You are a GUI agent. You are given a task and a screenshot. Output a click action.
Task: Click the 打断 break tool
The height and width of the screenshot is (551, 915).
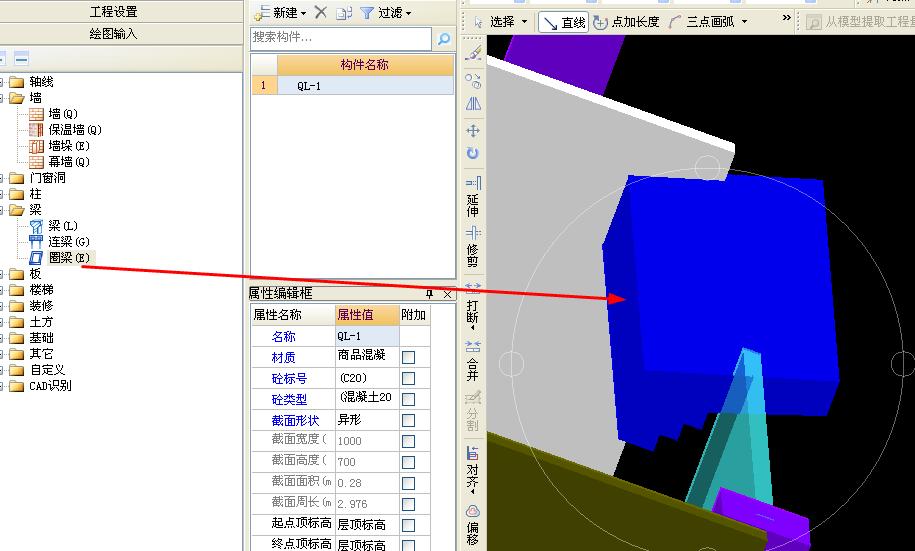tap(473, 305)
